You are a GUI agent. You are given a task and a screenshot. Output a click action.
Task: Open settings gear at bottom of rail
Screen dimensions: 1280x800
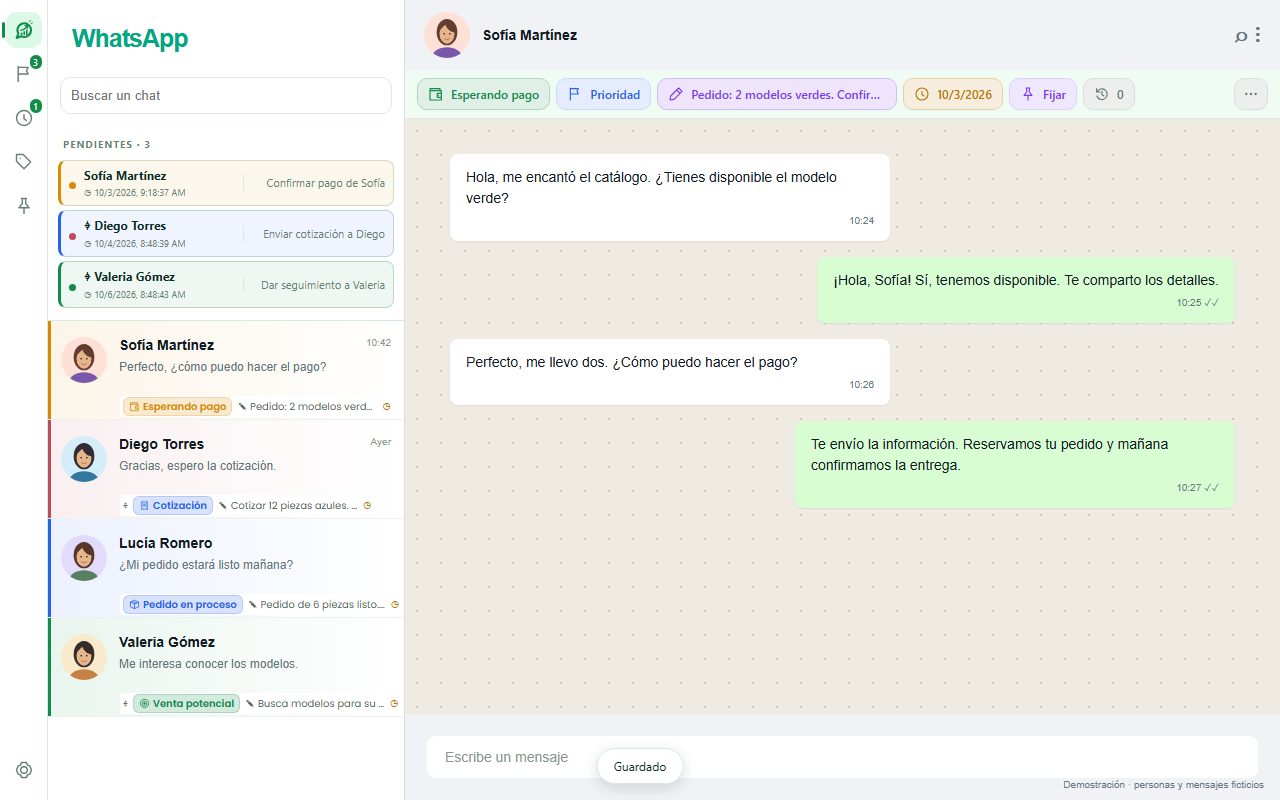tap(24, 770)
